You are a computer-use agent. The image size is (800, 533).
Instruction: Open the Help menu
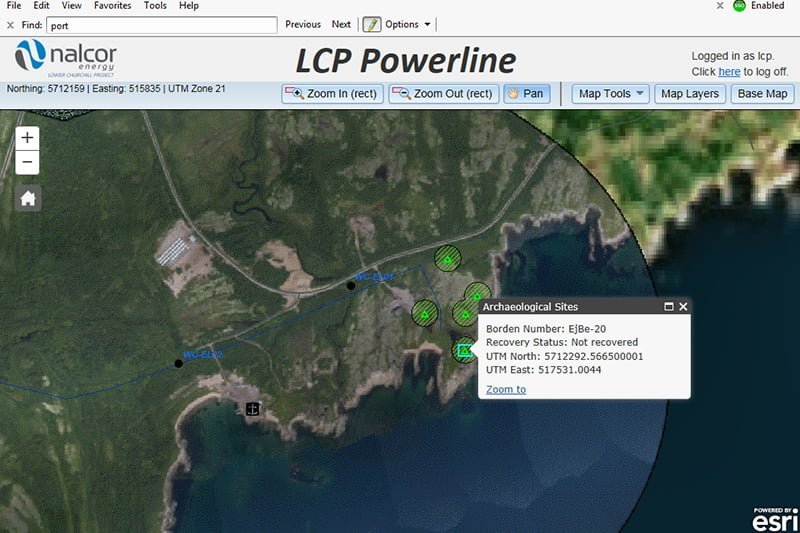(189, 6)
